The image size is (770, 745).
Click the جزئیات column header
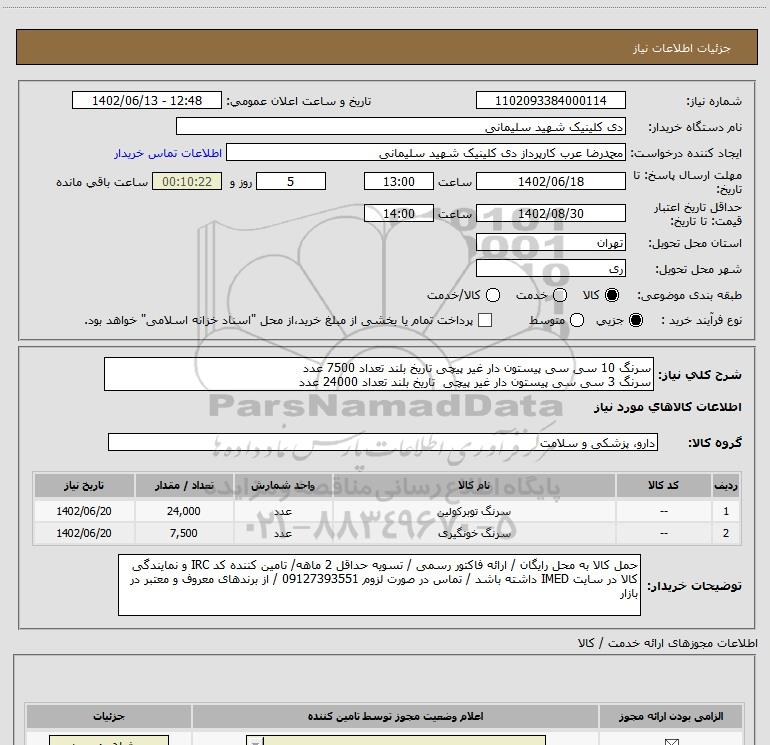click(x=110, y=717)
